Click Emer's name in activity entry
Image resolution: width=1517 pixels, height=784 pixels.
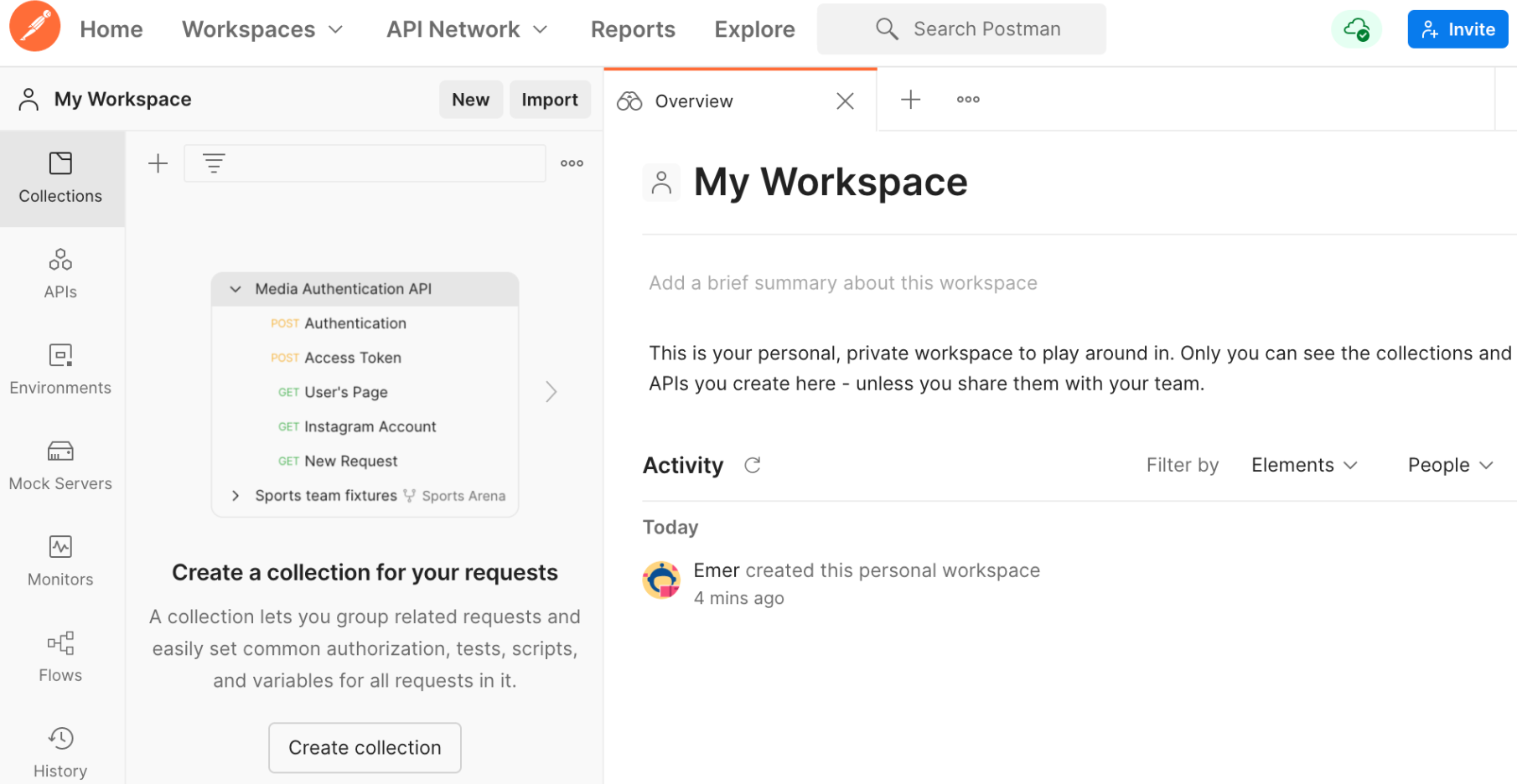pos(716,570)
